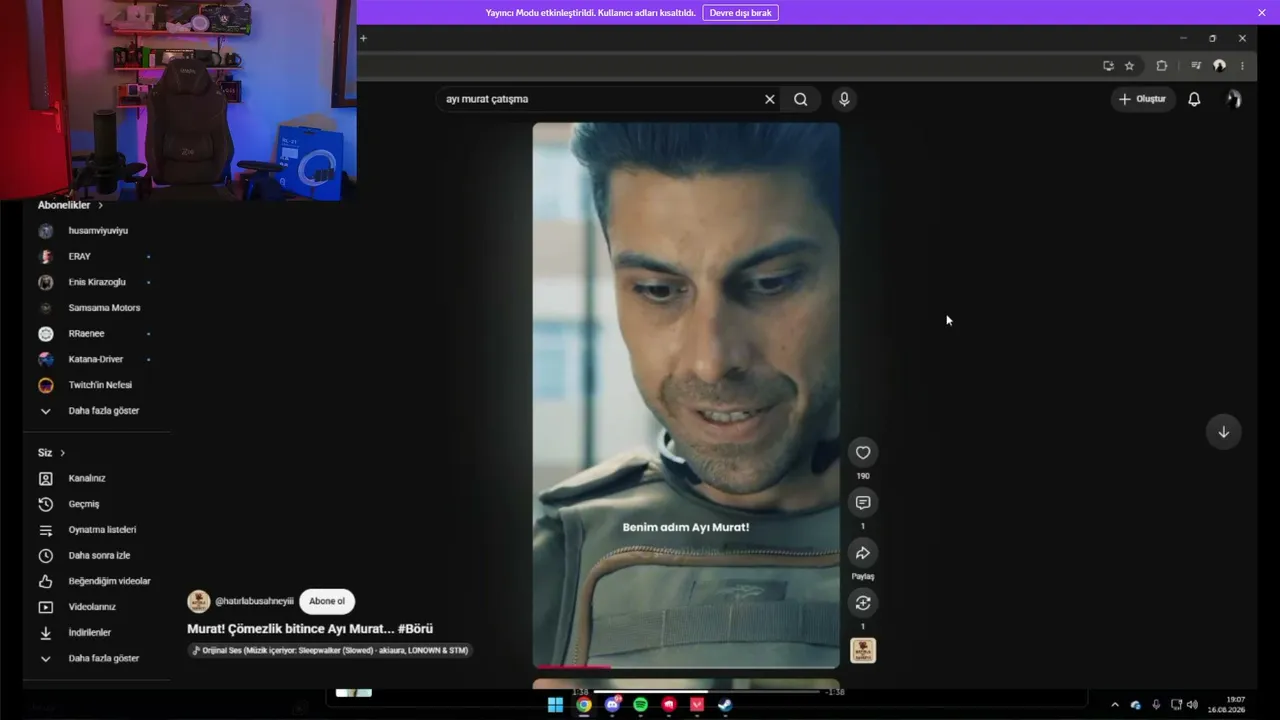The image size is (1280, 720).
Task: Open a new browser tab
Action: (363, 38)
